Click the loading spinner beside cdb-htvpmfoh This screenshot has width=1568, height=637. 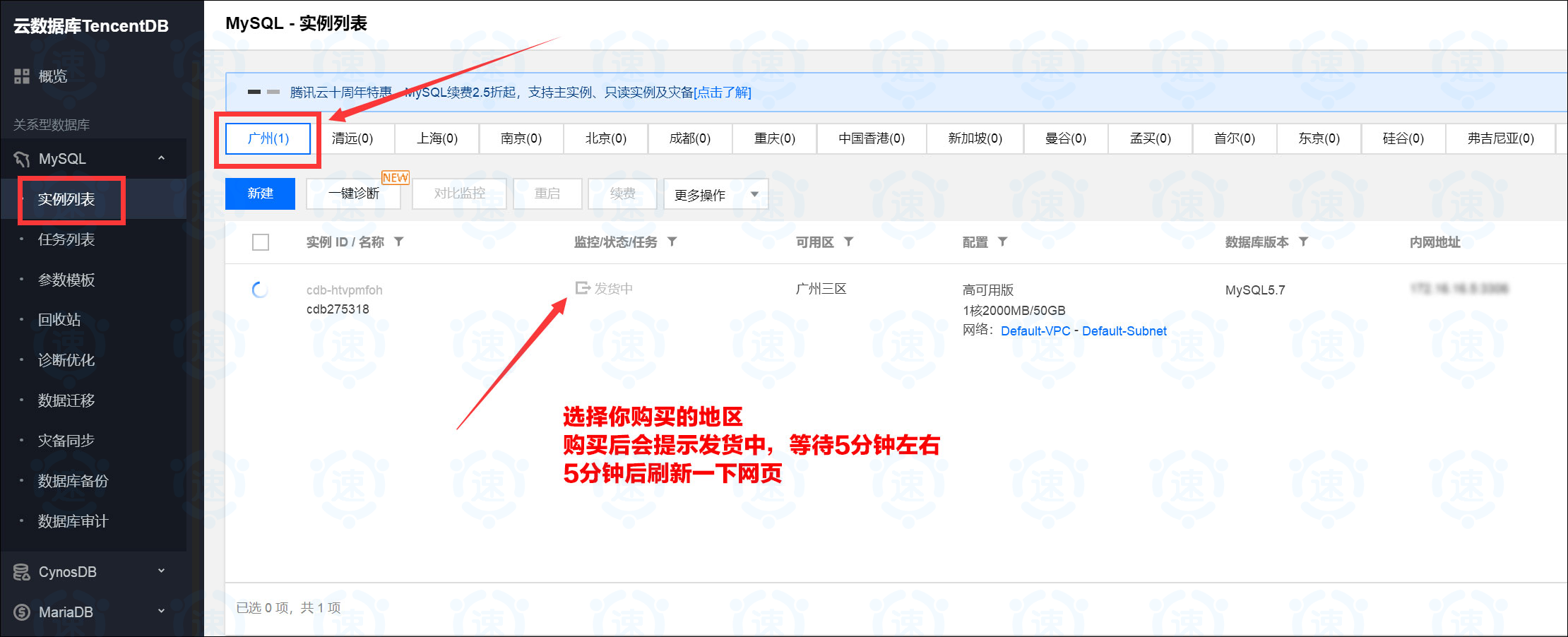pos(260,290)
